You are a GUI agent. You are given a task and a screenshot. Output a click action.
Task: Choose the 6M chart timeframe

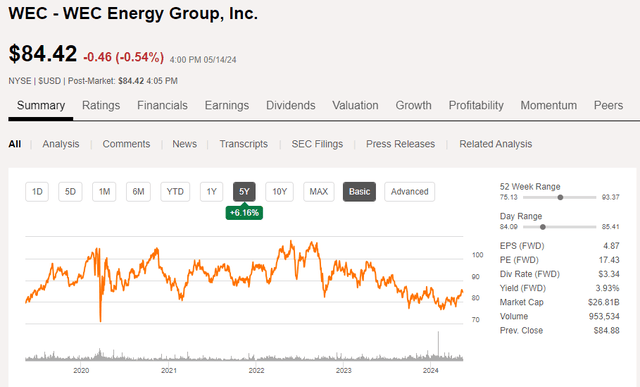click(x=138, y=191)
